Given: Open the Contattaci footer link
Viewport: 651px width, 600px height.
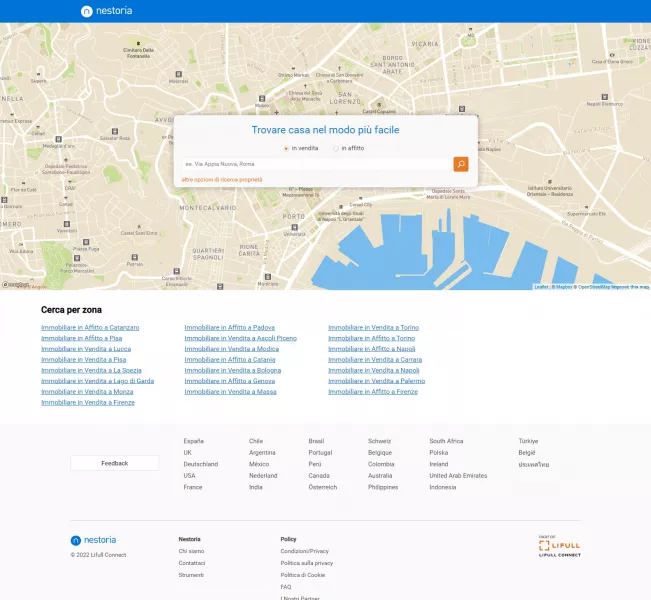Looking at the screenshot, I should click(192, 563).
